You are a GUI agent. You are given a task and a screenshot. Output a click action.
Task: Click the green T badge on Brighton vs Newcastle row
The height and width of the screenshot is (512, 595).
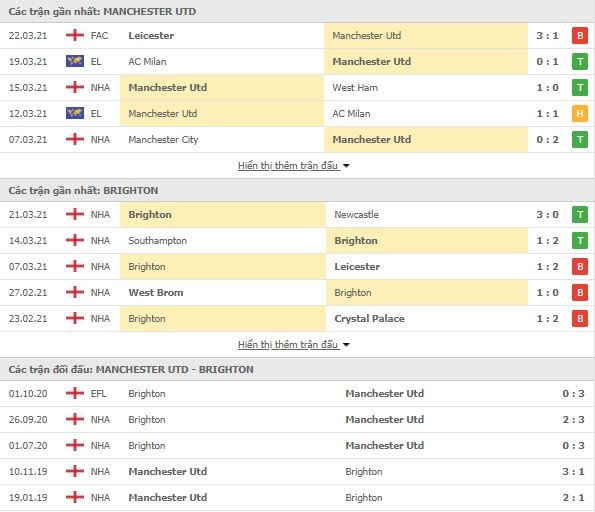[x=580, y=214]
